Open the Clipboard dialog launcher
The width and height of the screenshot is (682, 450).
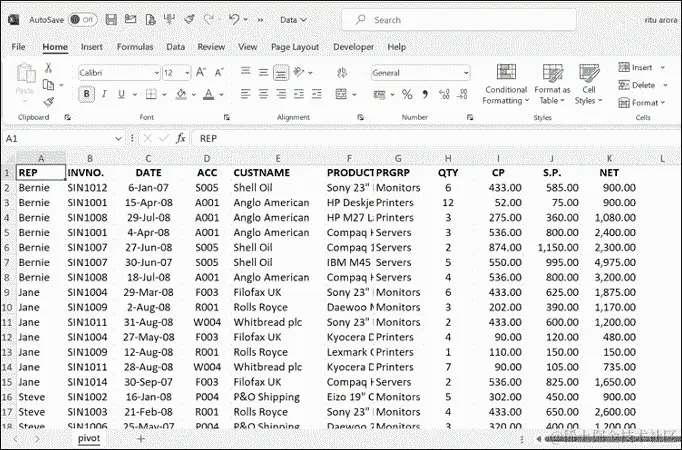pos(67,117)
